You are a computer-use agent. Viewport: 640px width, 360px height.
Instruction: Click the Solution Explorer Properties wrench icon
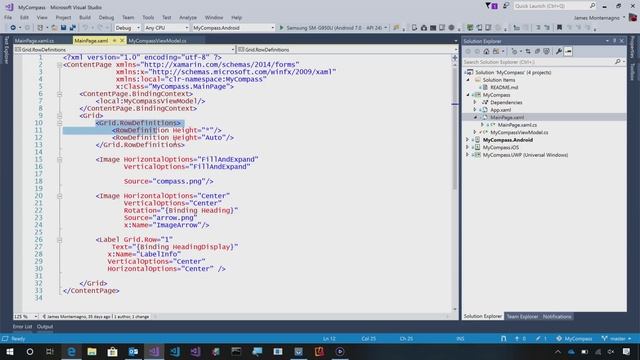pyautogui.click(x=559, y=51)
